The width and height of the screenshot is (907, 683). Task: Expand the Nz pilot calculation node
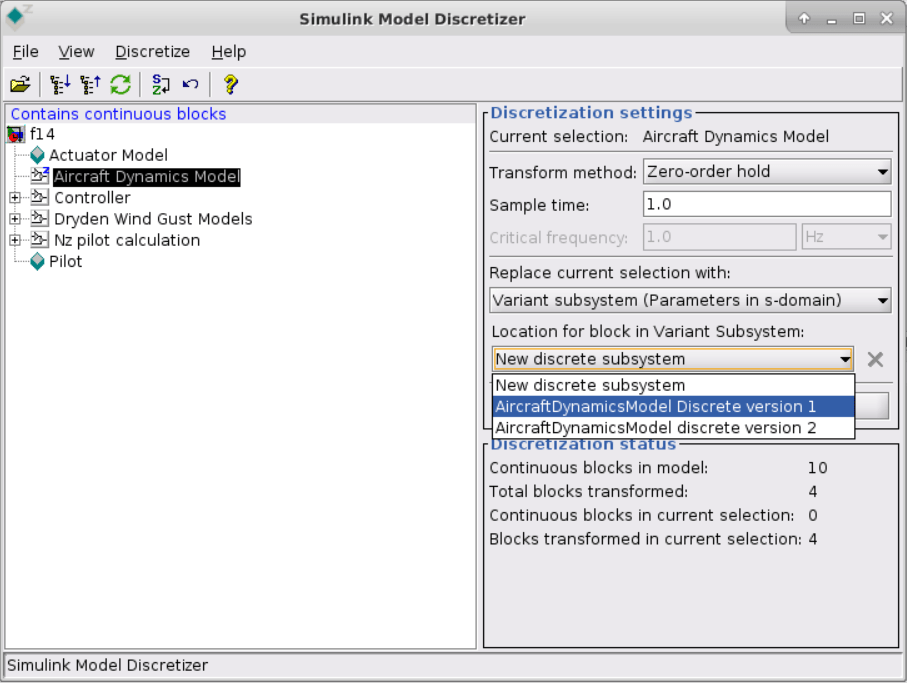pyautogui.click(x=15, y=240)
